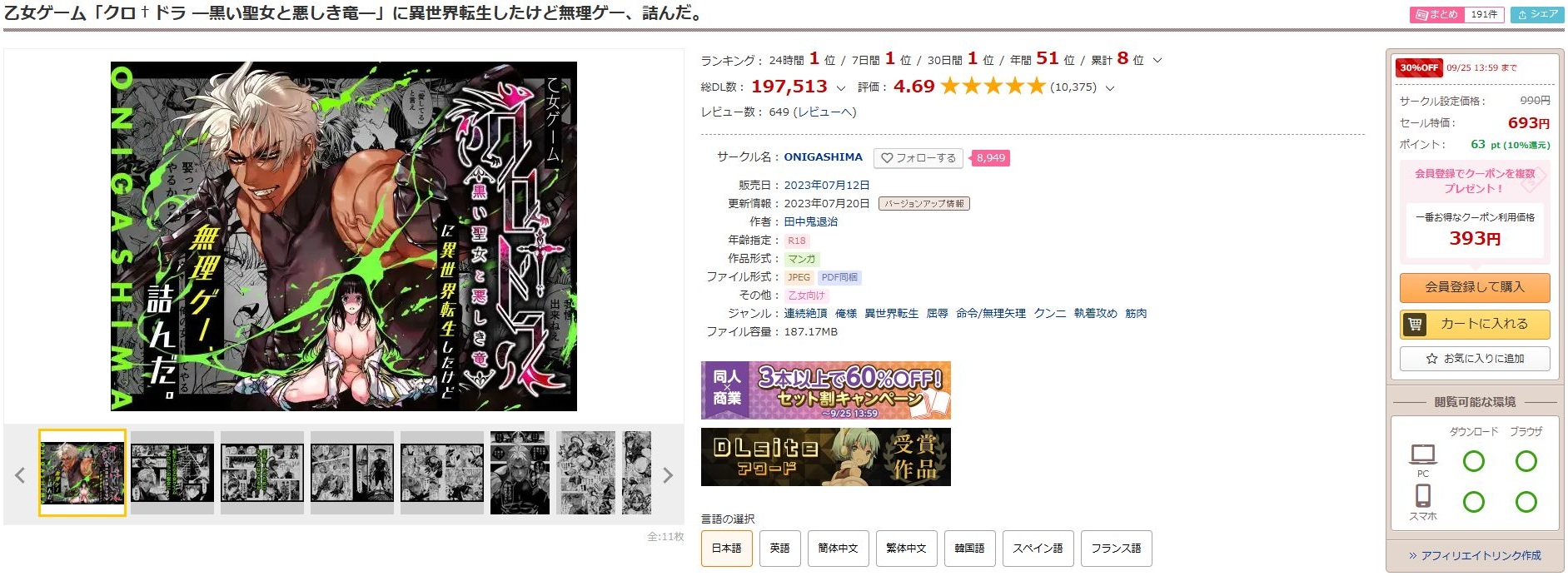Click the share button at top right
The image size is (1568, 576).
(1538, 14)
